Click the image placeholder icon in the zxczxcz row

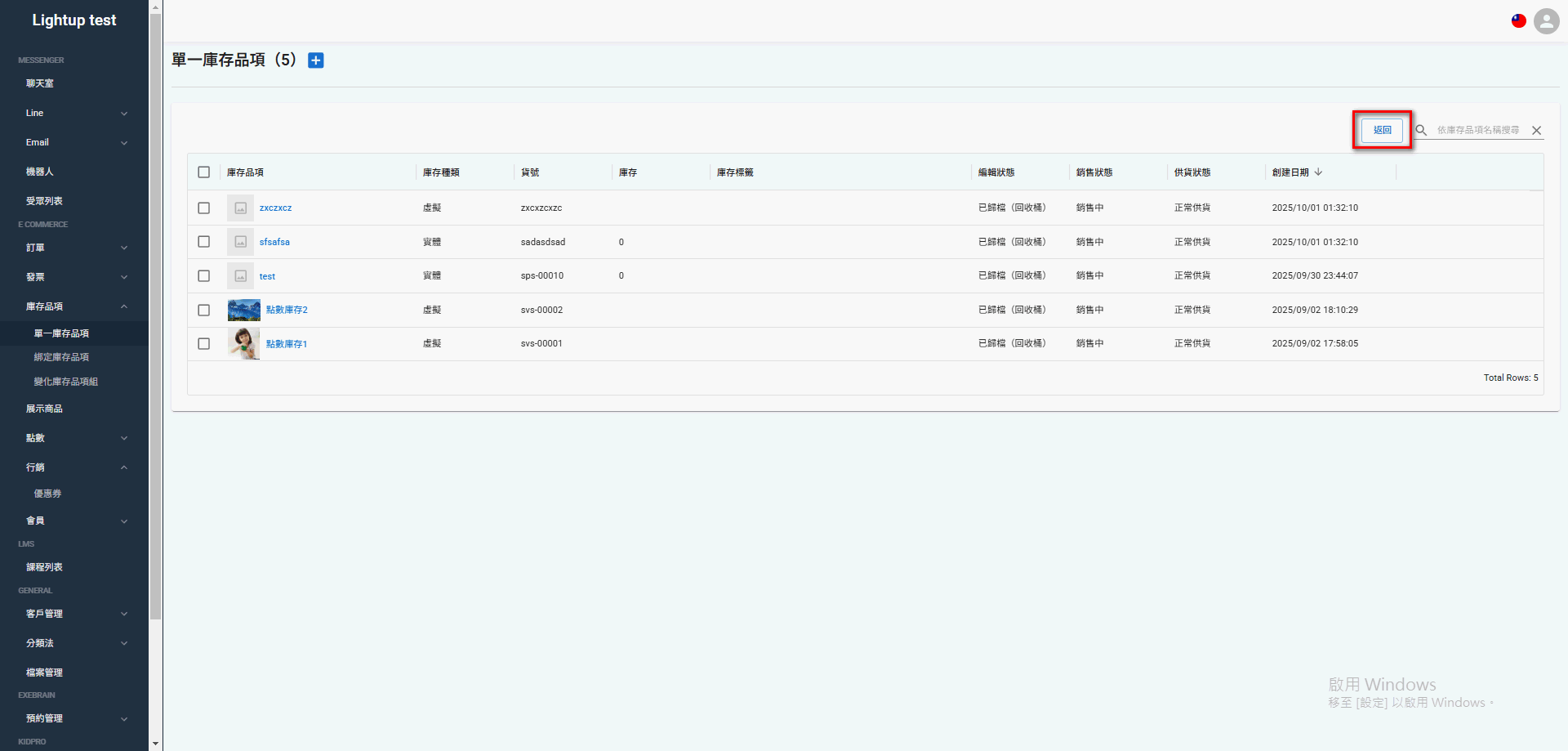240,208
